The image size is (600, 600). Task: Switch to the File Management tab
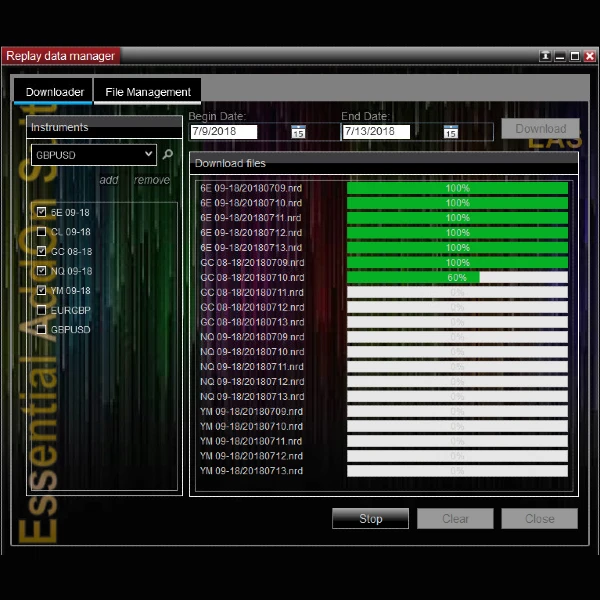click(x=148, y=92)
